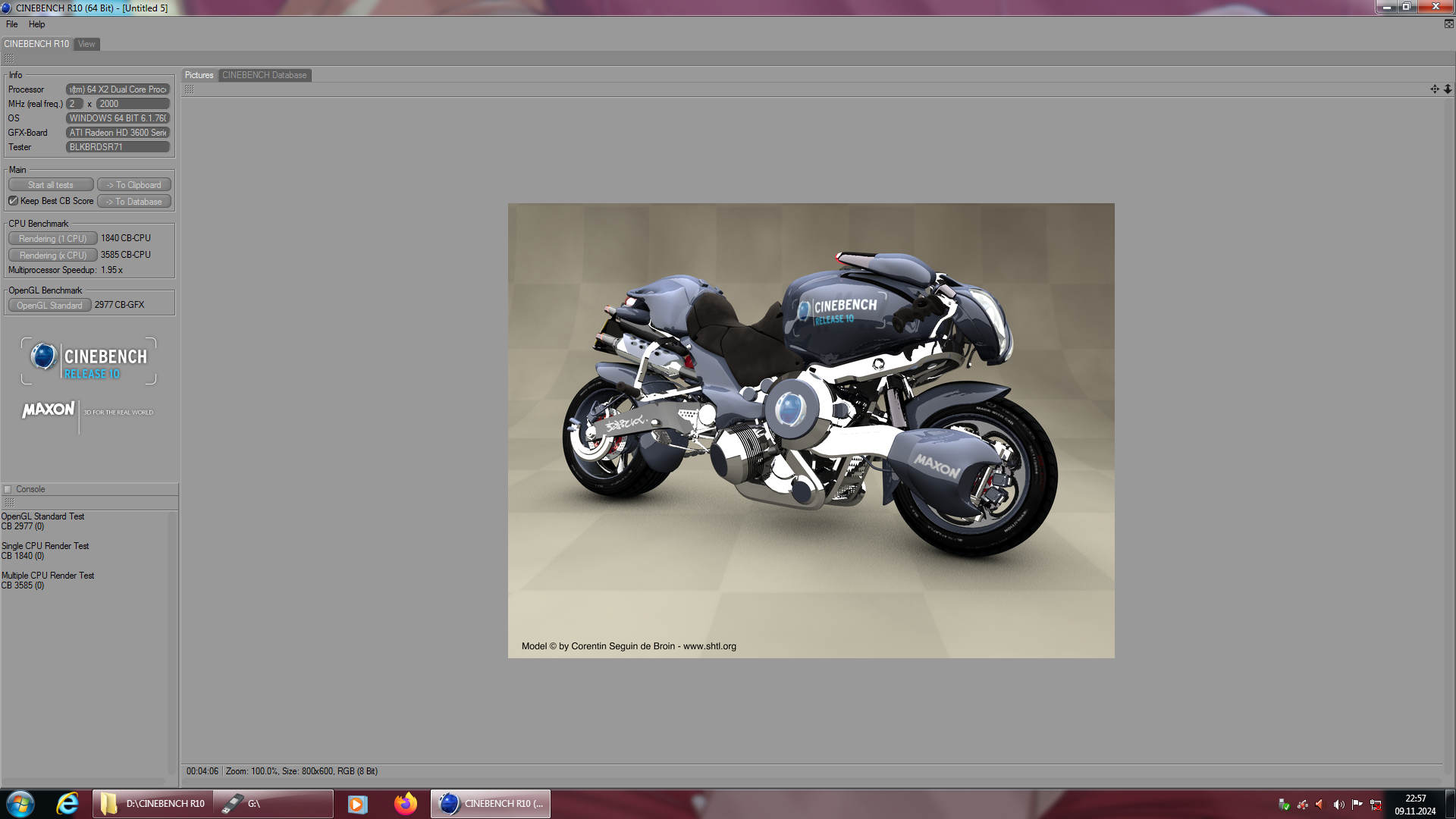Open the Help menu
This screenshot has width=1456, height=819.
coord(36,24)
